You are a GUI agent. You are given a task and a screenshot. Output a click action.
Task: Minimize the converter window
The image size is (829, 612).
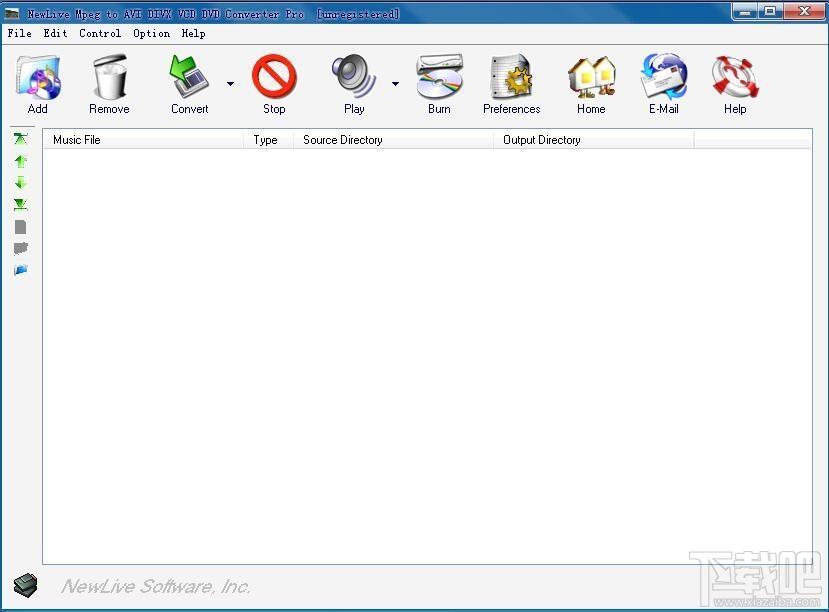coord(745,12)
